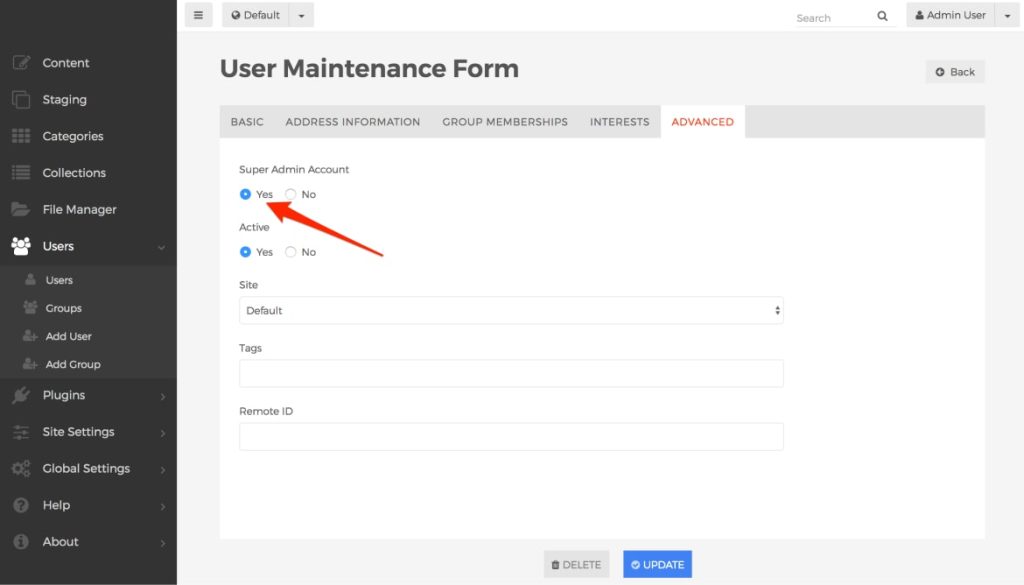The height and width of the screenshot is (585, 1024).
Task: Click the search magnifier icon
Action: pos(881,15)
